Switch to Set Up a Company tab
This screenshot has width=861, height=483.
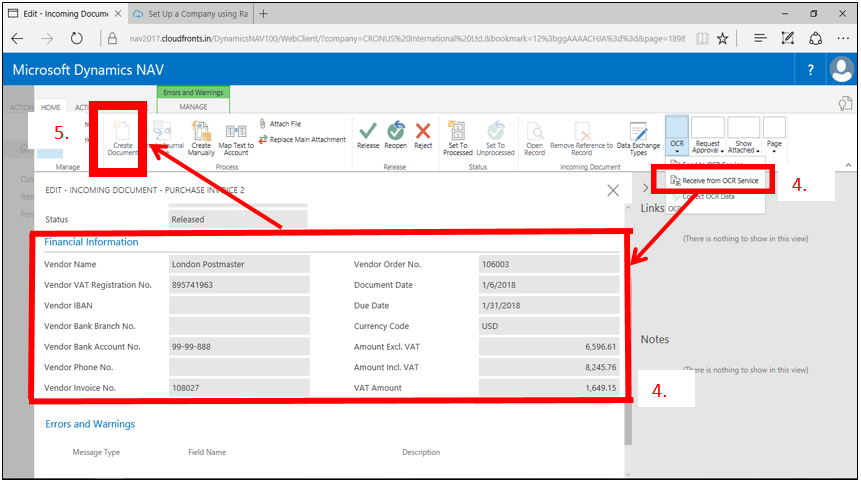point(192,14)
